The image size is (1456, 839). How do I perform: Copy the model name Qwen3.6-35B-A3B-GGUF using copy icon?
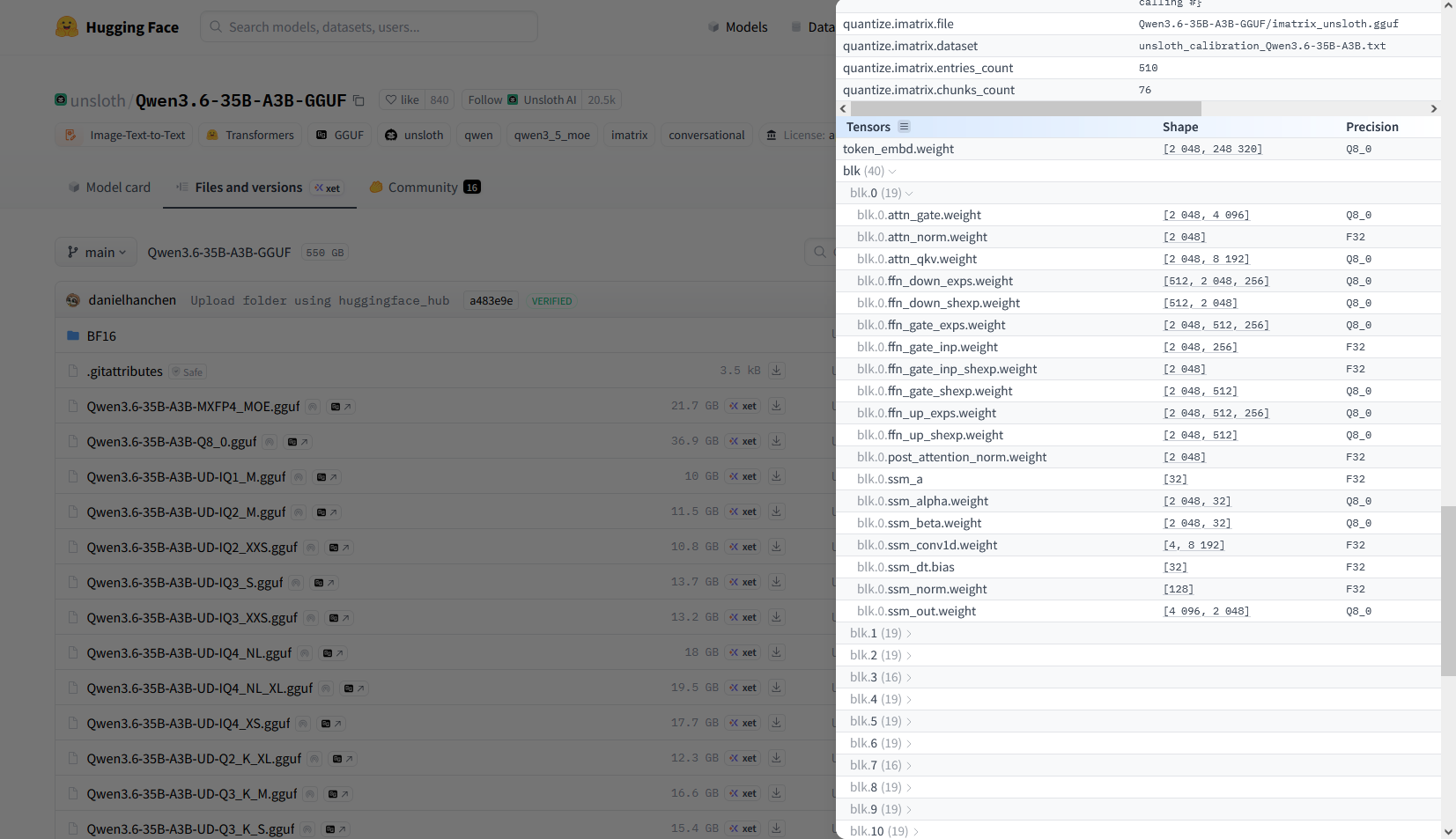(358, 100)
